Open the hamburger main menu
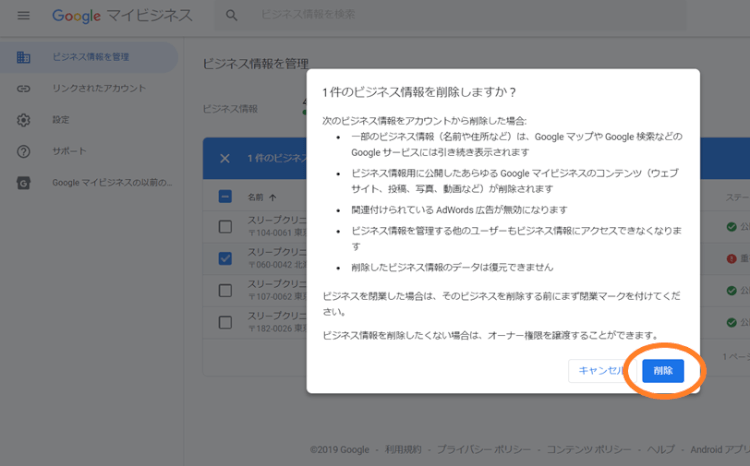The height and width of the screenshot is (466, 750). tap(24, 16)
